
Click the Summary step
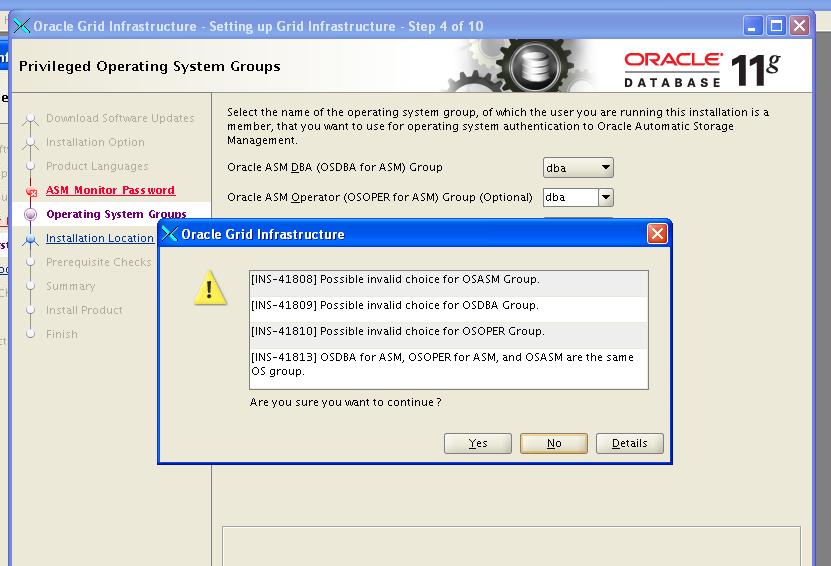70,286
